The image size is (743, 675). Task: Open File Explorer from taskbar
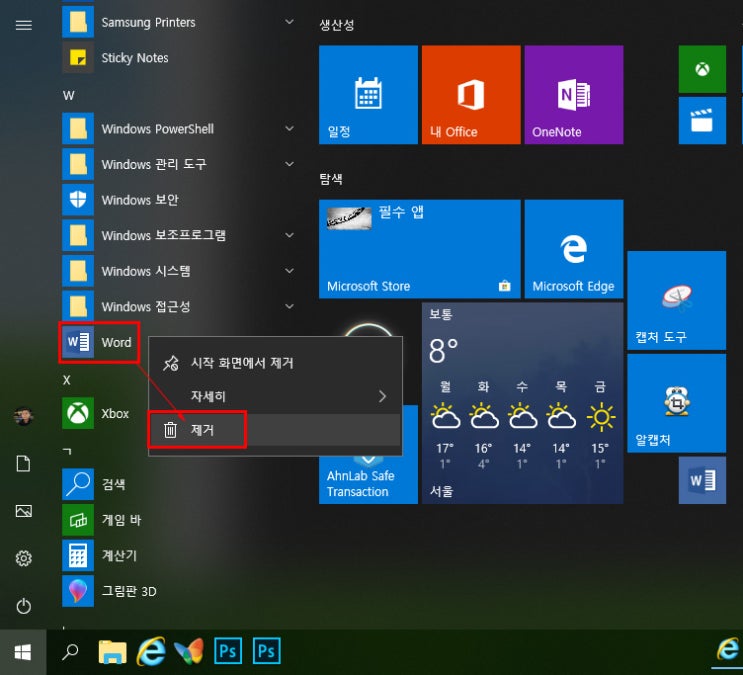pos(112,651)
